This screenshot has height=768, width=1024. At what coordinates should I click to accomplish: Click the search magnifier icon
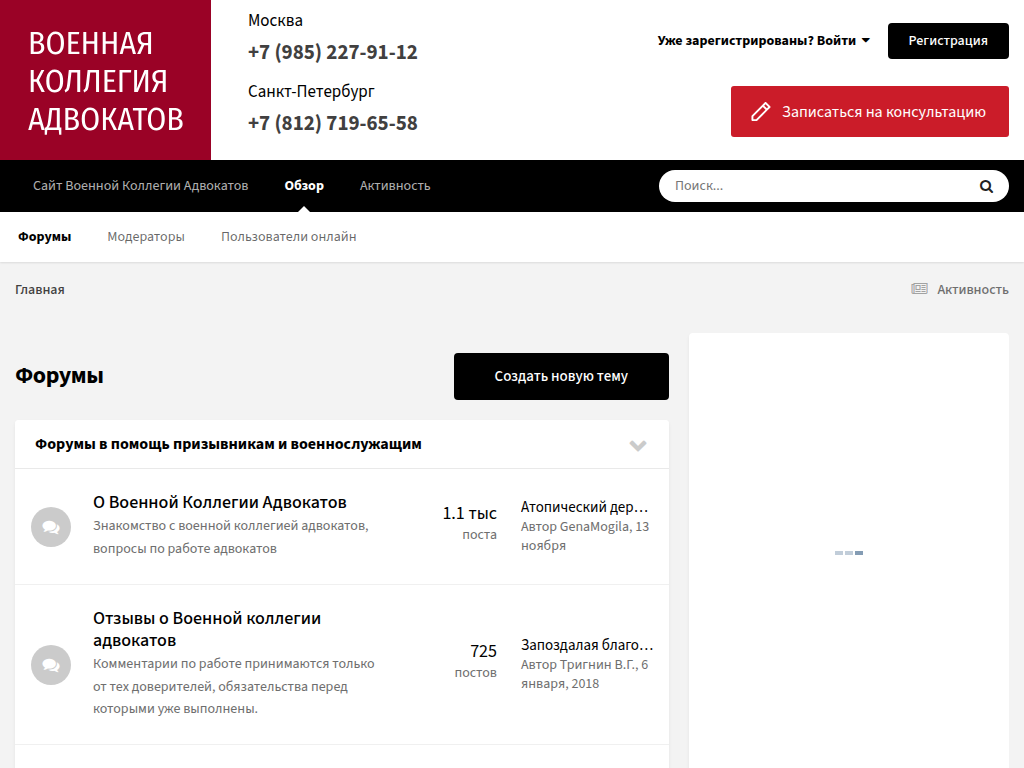pyautogui.click(x=986, y=186)
